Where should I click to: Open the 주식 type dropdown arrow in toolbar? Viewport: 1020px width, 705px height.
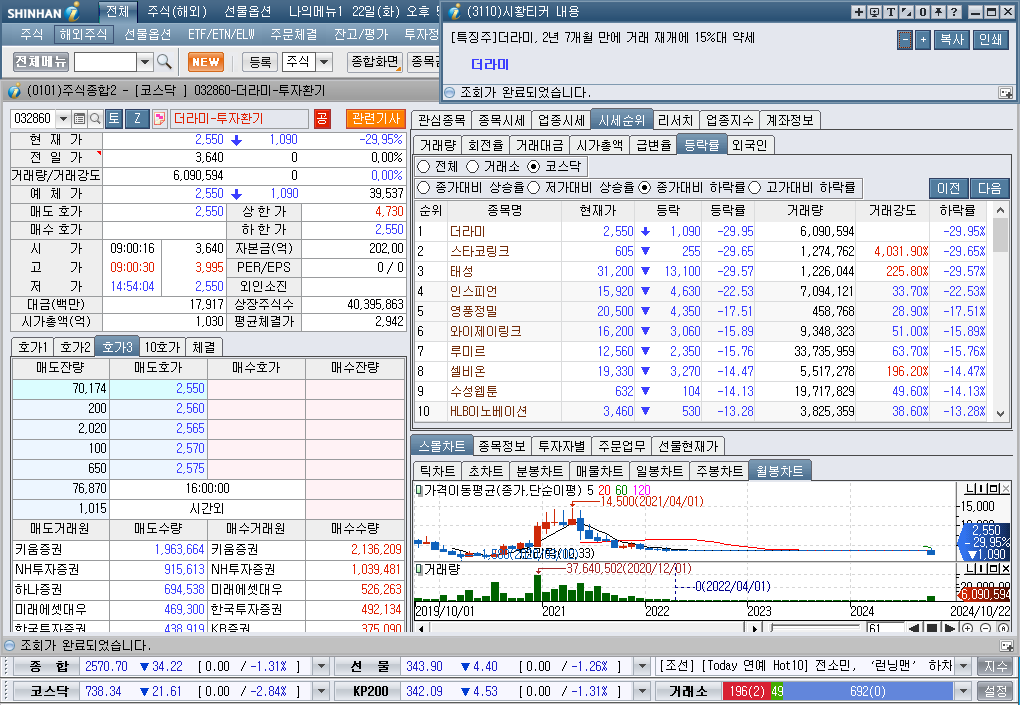tap(324, 62)
